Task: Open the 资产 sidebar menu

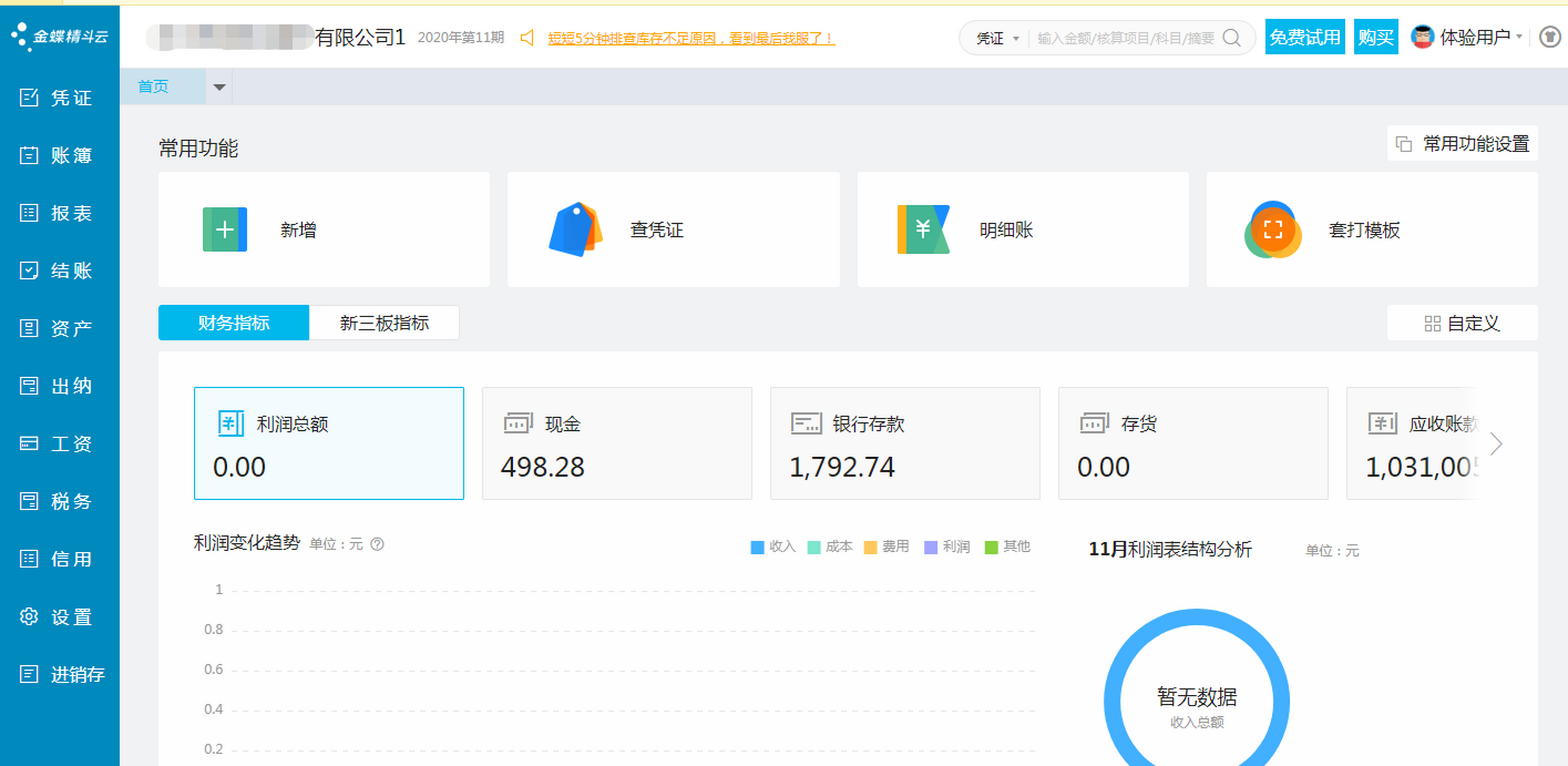Action: coord(56,328)
